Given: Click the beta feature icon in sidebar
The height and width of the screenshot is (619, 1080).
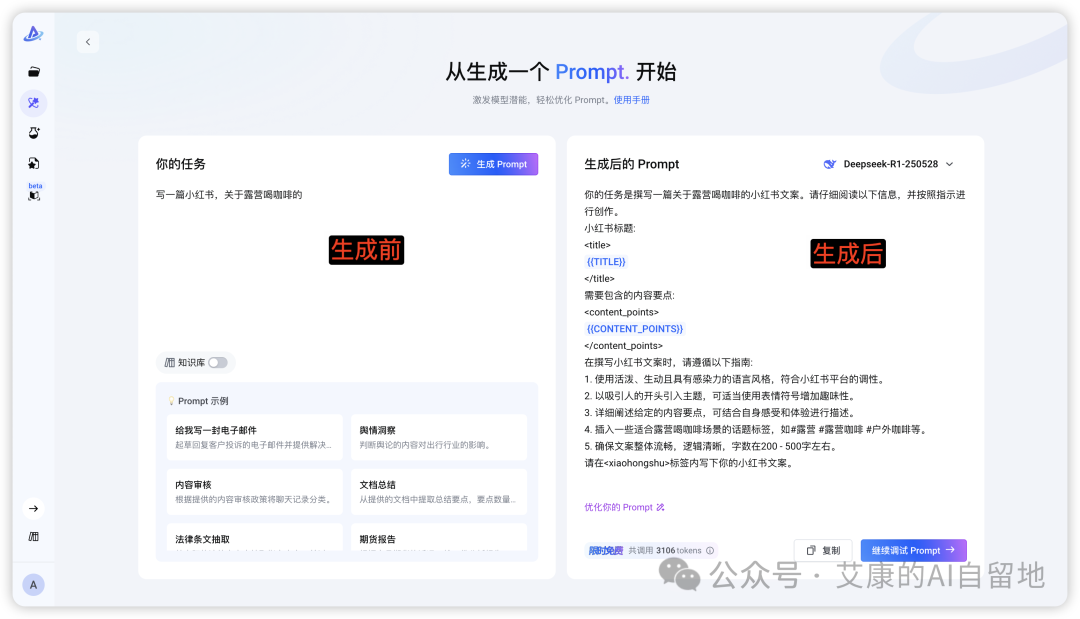Looking at the screenshot, I should [x=33, y=193].
